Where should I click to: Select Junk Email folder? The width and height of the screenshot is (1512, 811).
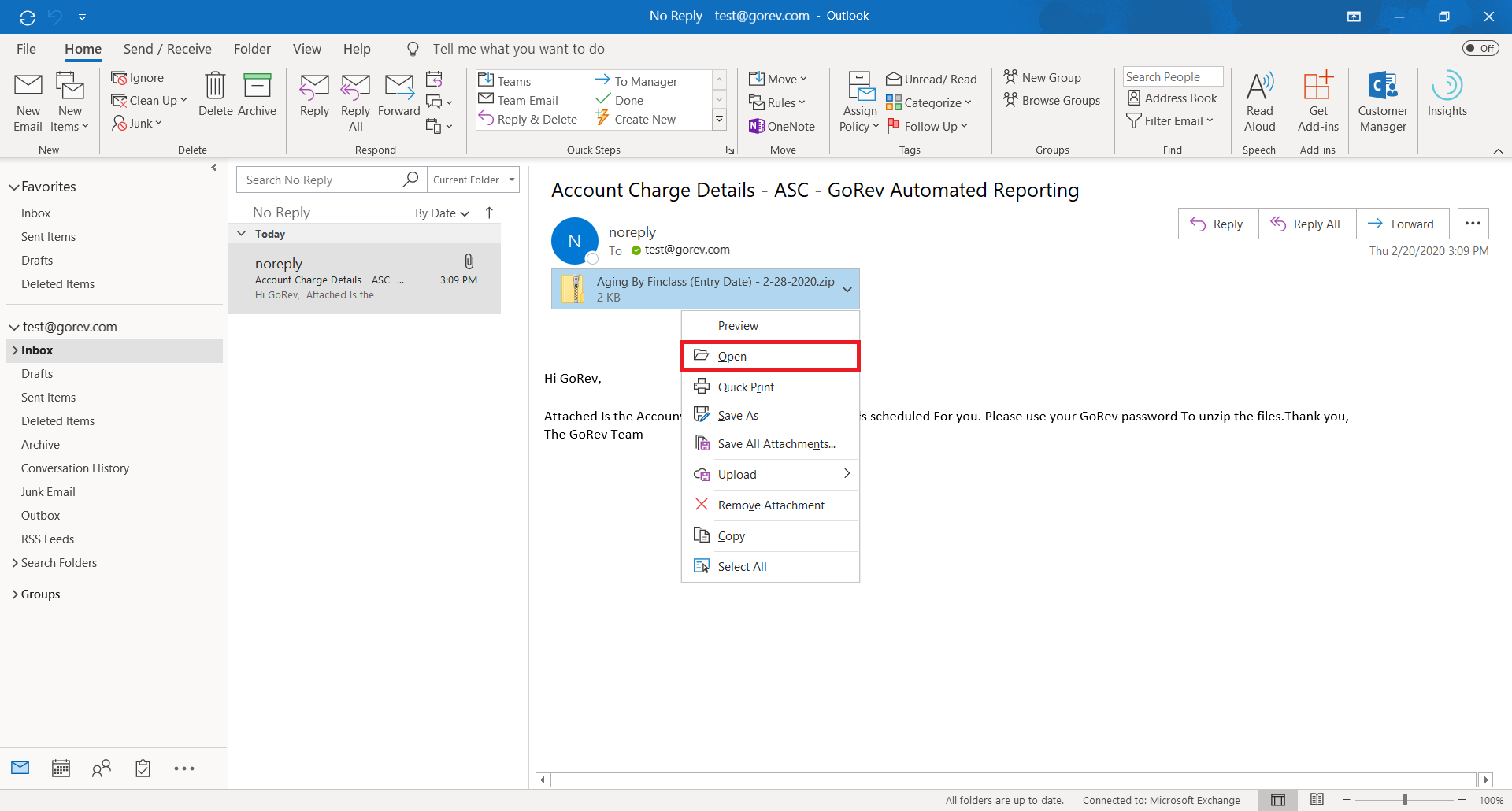coord(48,492)
